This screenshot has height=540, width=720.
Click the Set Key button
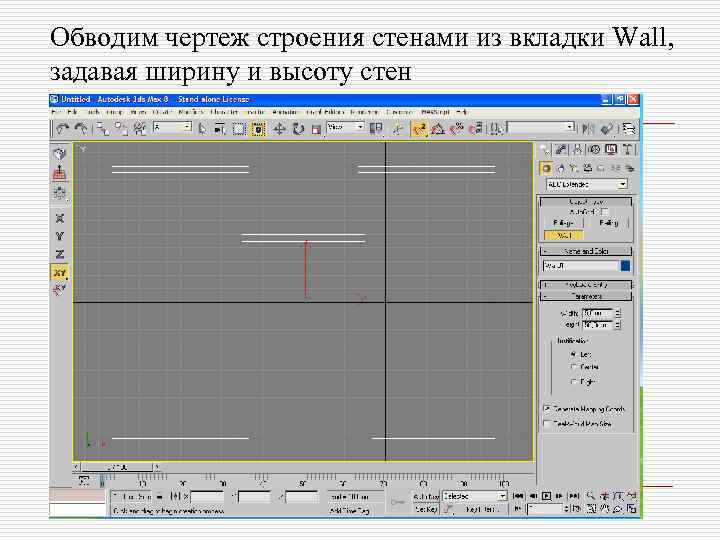point(426,509)
